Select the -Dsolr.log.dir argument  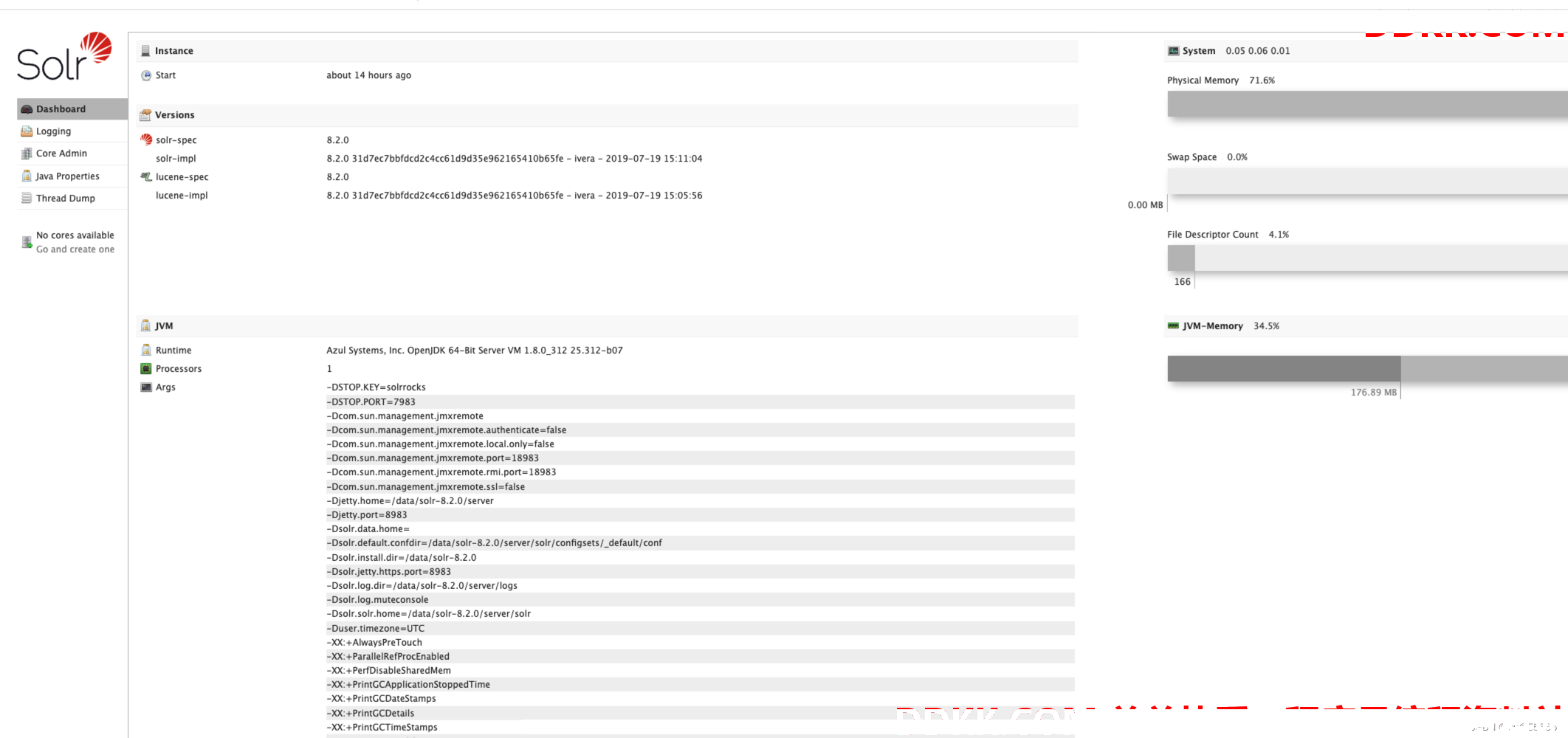tap(422, 586)
